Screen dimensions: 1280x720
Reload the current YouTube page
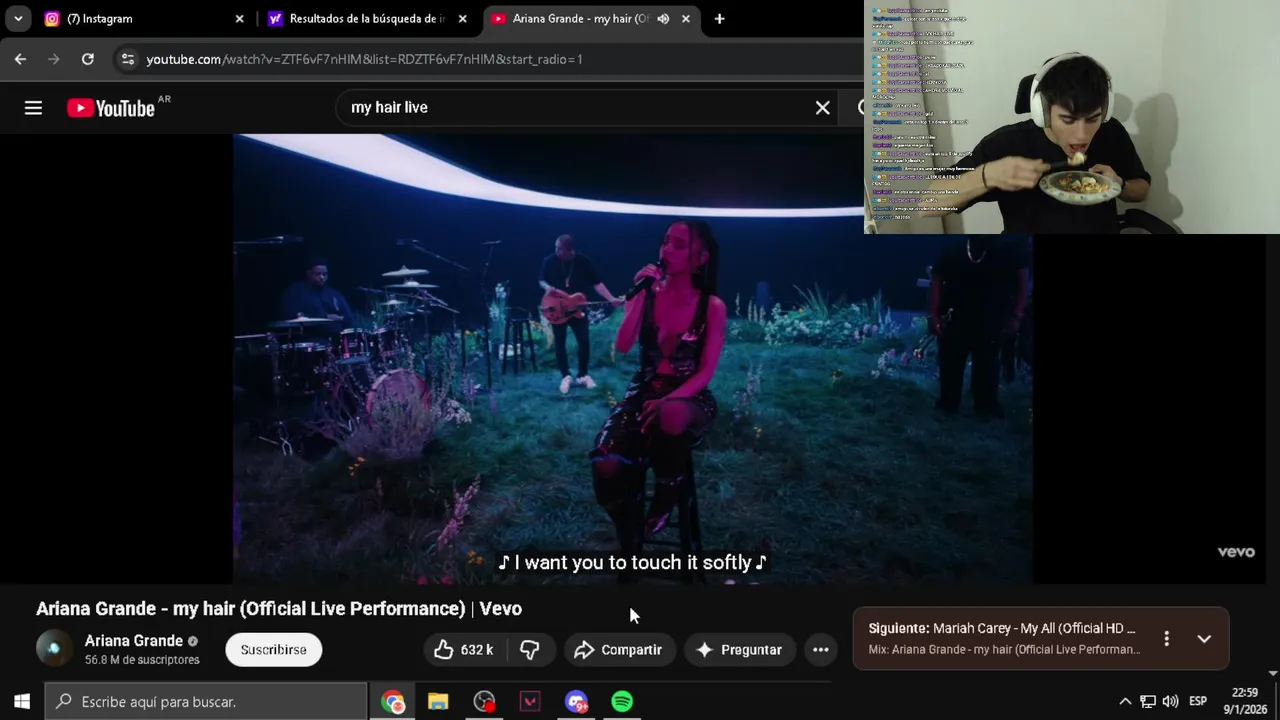tap(88, 59)
